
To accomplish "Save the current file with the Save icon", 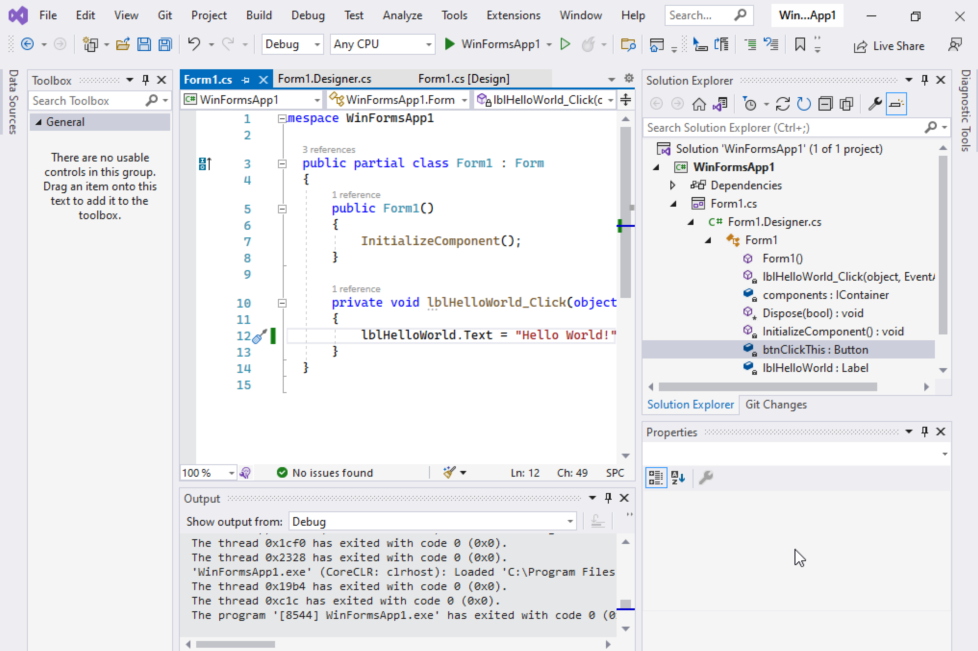I will pos(144,44).
